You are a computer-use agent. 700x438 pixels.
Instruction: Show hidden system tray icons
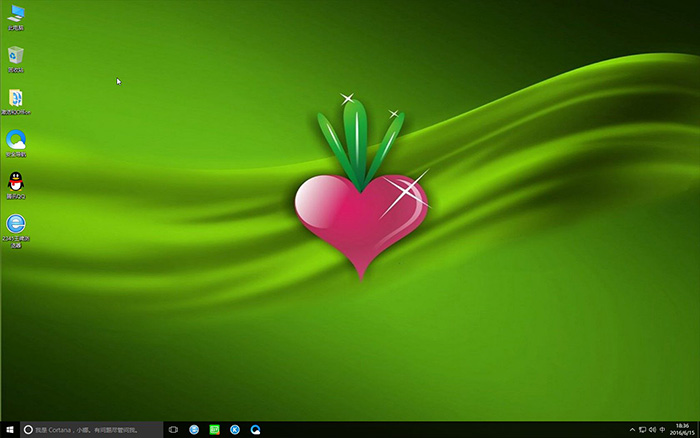[x=632, y=430]
